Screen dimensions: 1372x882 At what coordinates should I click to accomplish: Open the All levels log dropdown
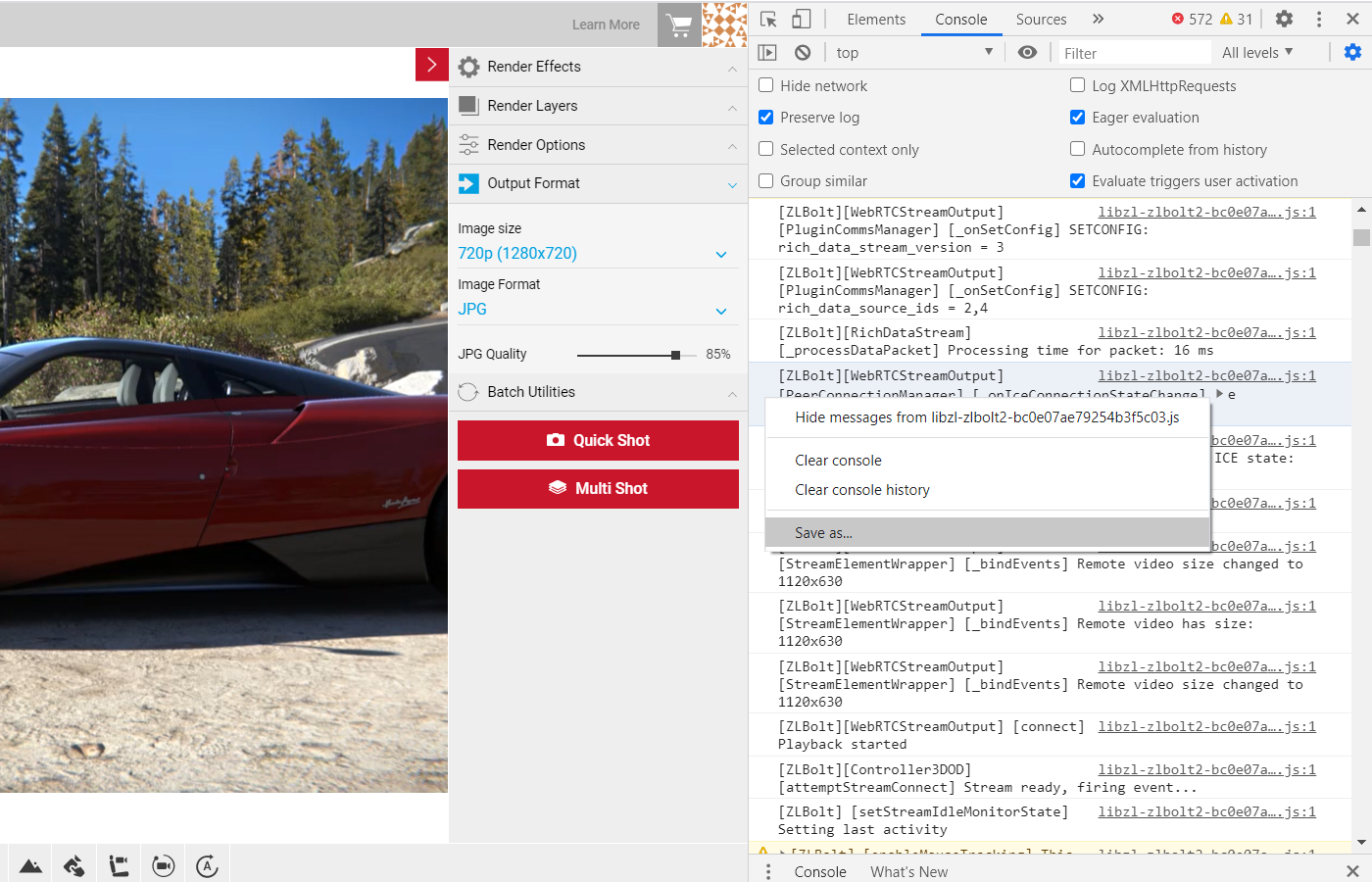point(1257,53)
